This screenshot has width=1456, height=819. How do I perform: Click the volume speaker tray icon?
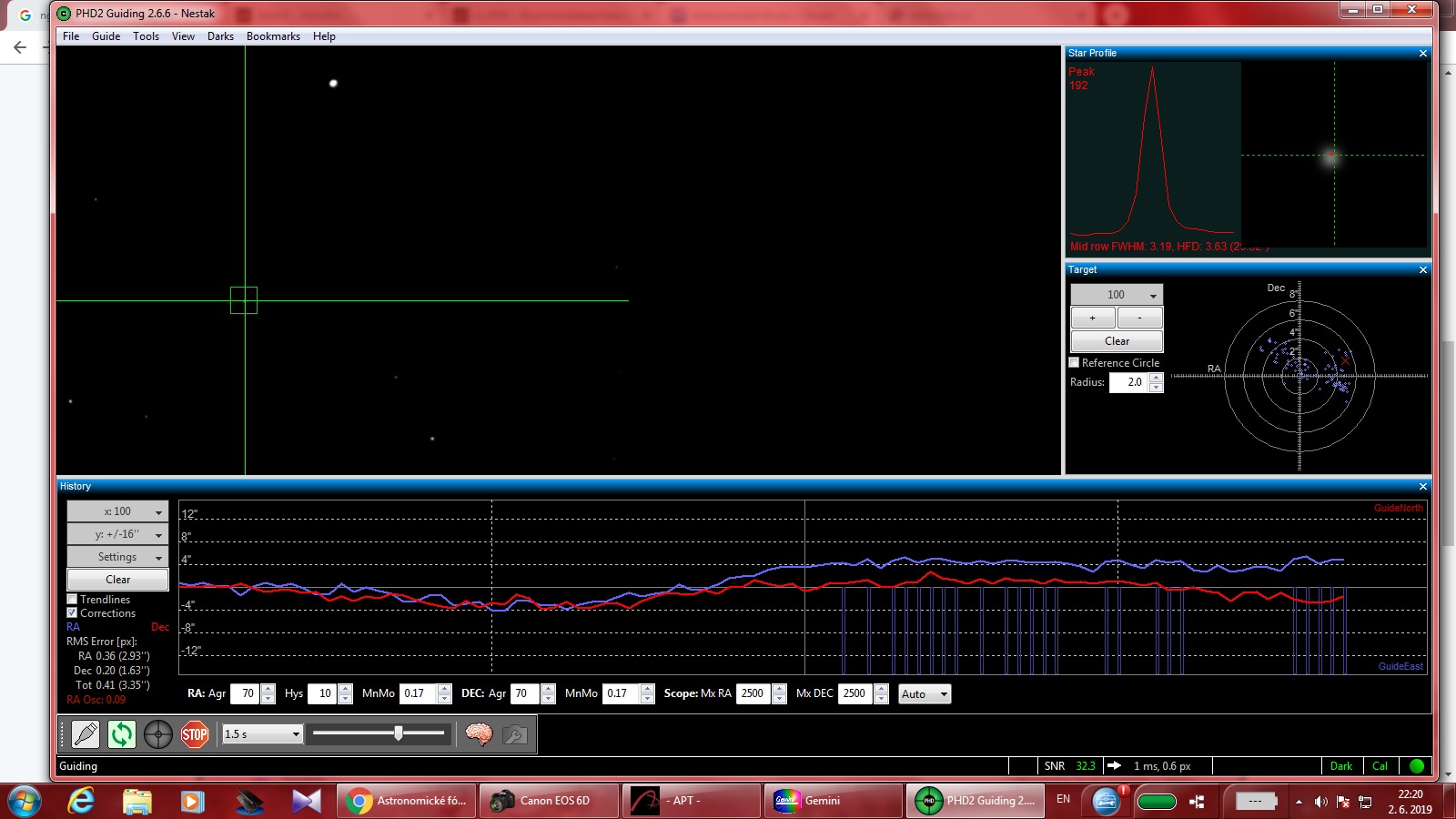[1320, 802]
